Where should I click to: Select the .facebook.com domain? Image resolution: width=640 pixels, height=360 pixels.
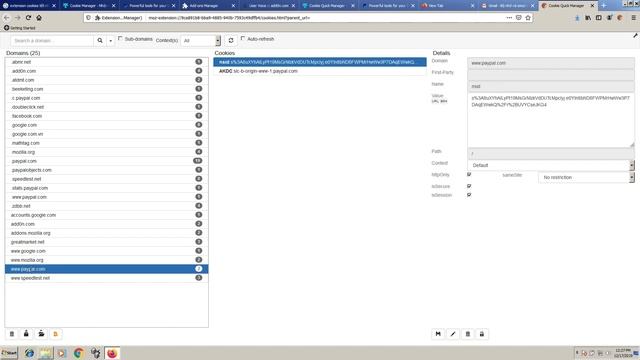click(107, 116)
